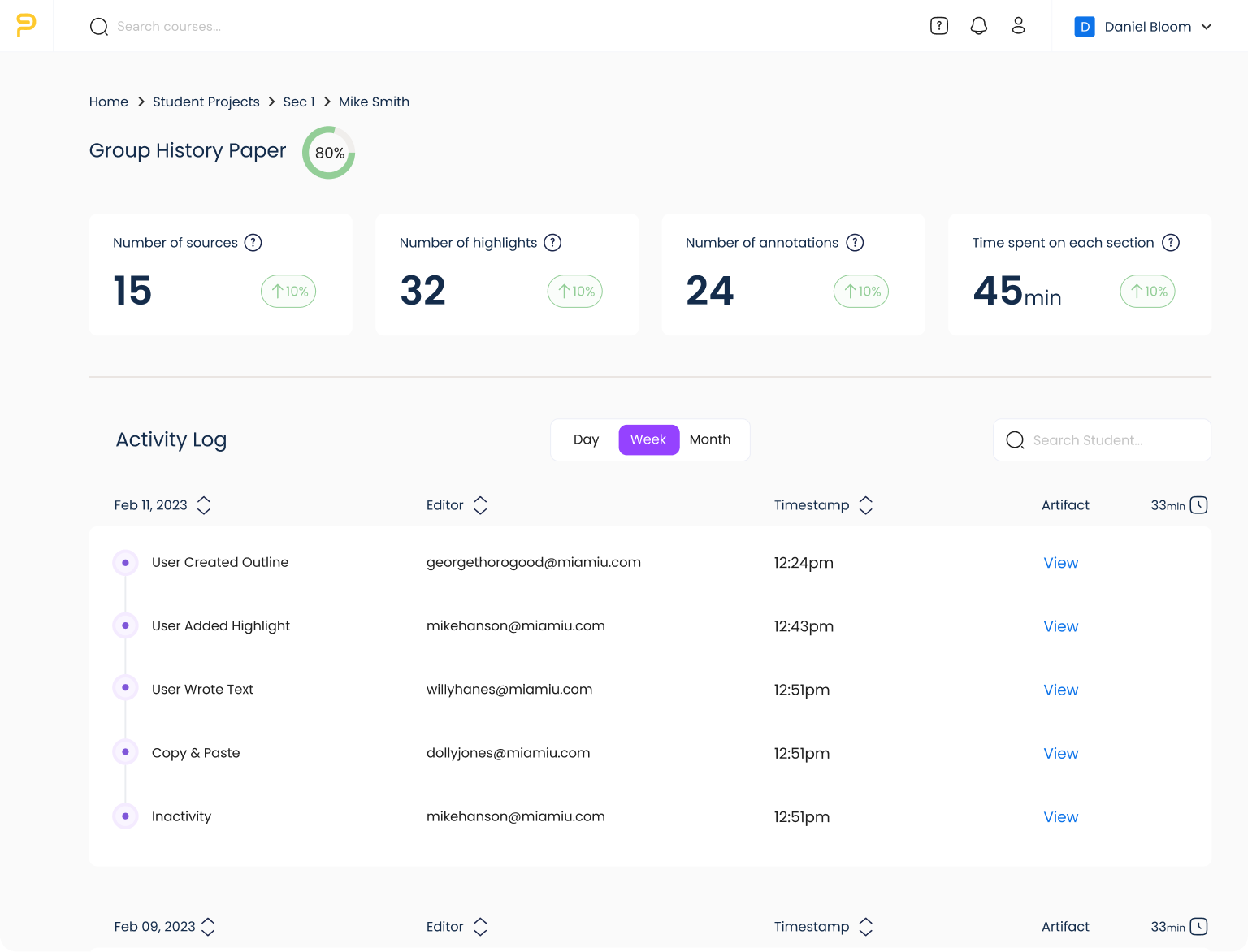Viewport: 1248px width, 952px height.
Task: Click the 10% increase badge on time spent card
Action: (1148, 292)
